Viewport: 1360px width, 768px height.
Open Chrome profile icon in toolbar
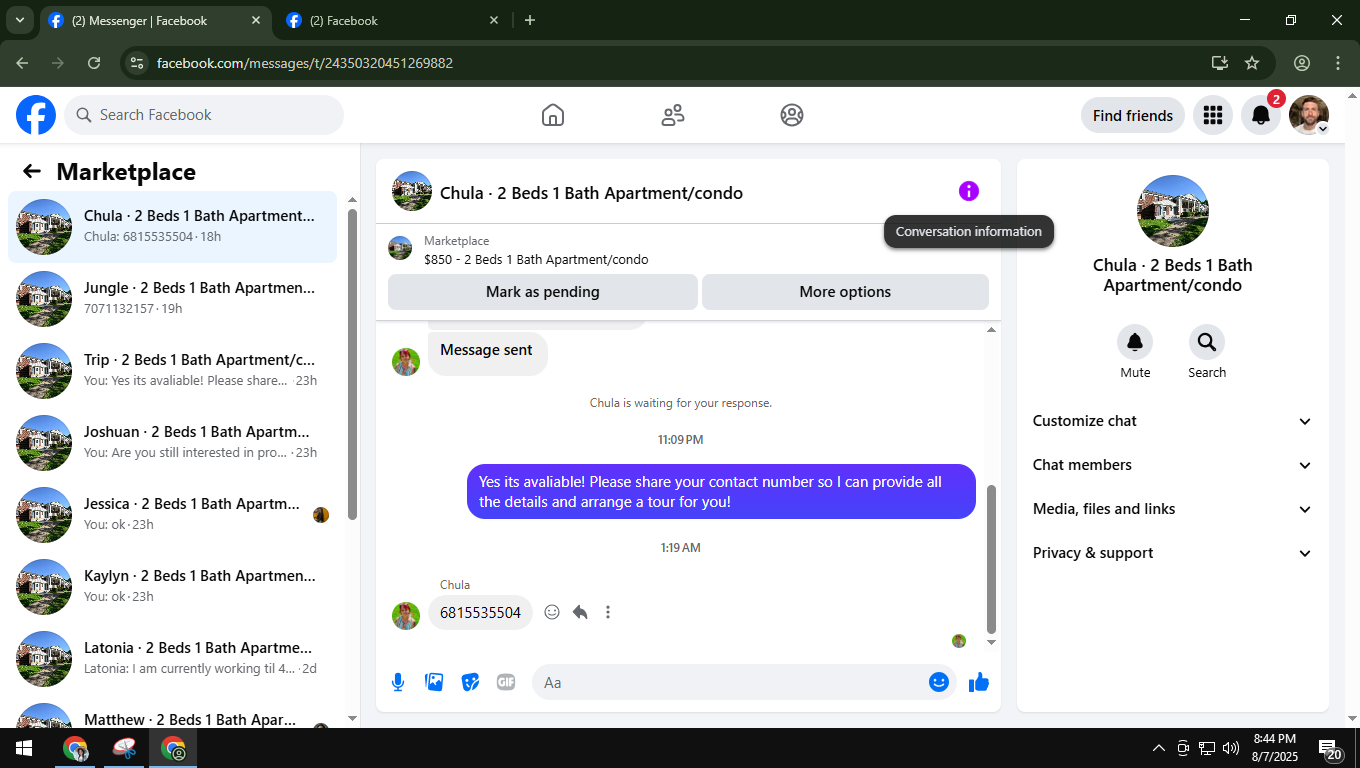click(1302, 63)
